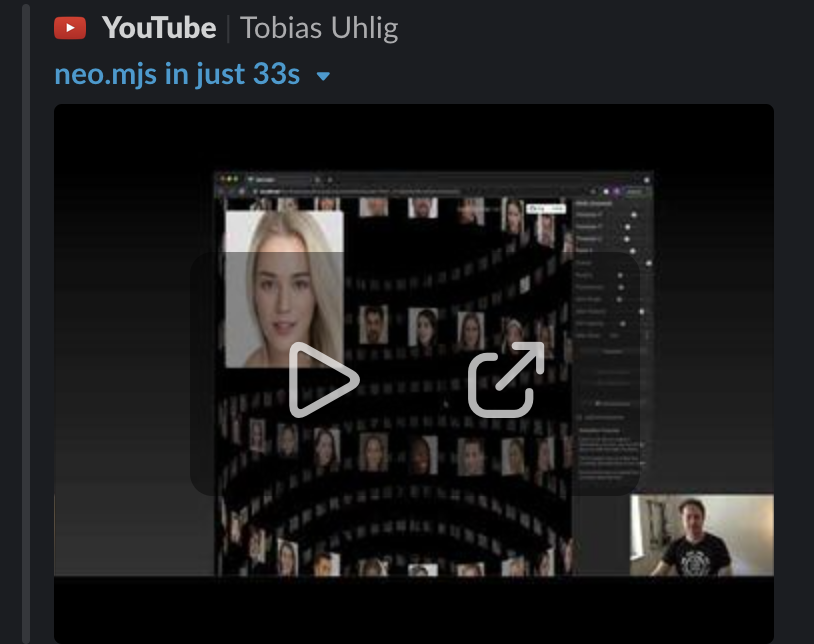Click the top slider in the settings panel

click(632, 215)
